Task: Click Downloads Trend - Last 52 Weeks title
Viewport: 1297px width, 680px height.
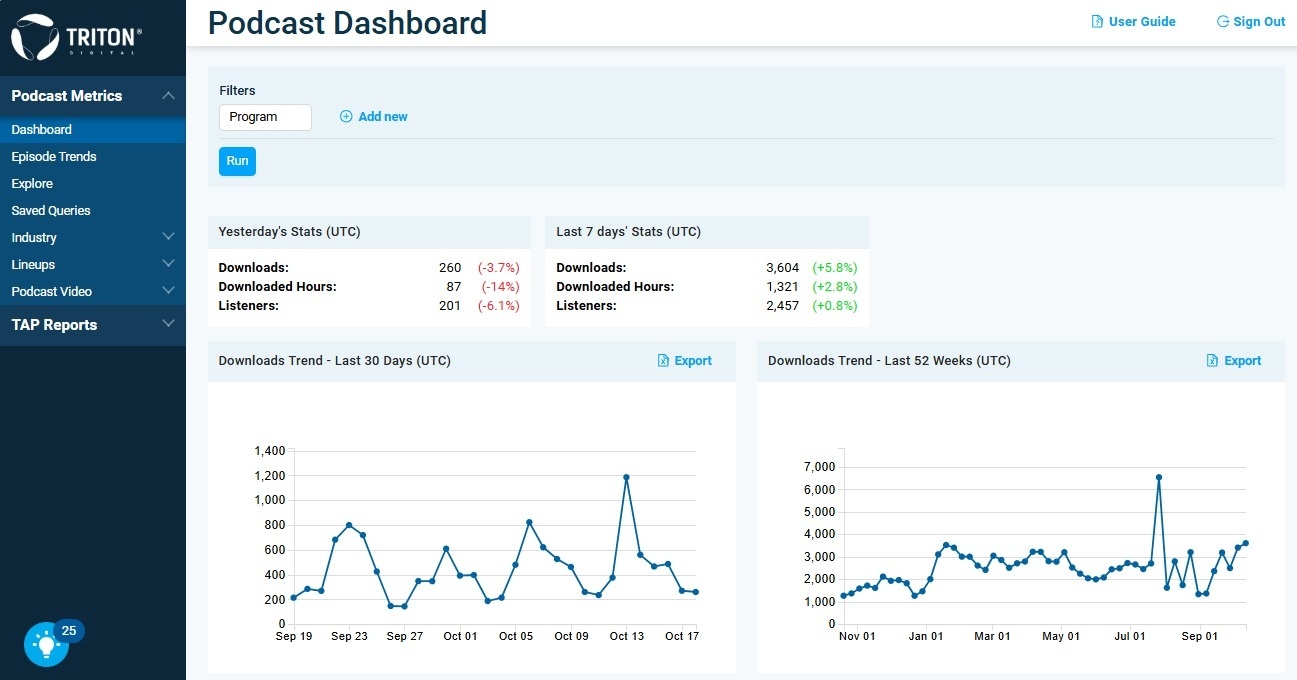Action: [x=889, y=361]
